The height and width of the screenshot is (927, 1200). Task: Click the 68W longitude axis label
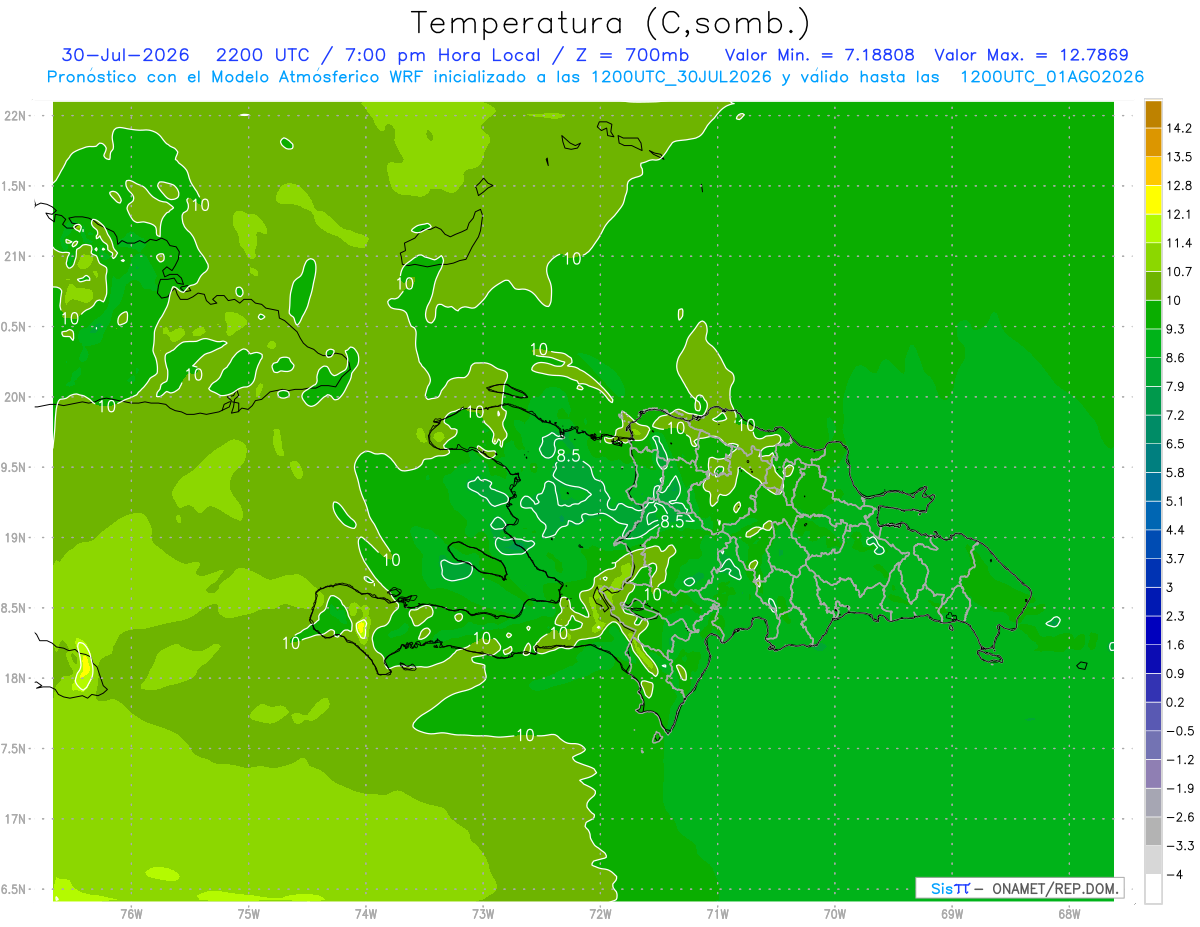tap(1069, 914)
